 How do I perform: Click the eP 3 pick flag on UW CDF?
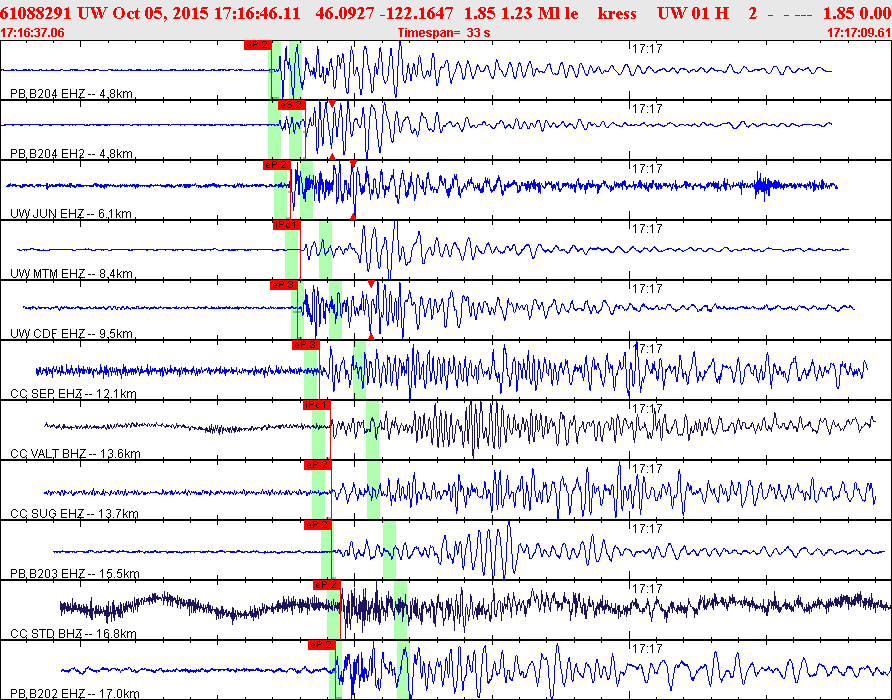click(x=283, y=285)
